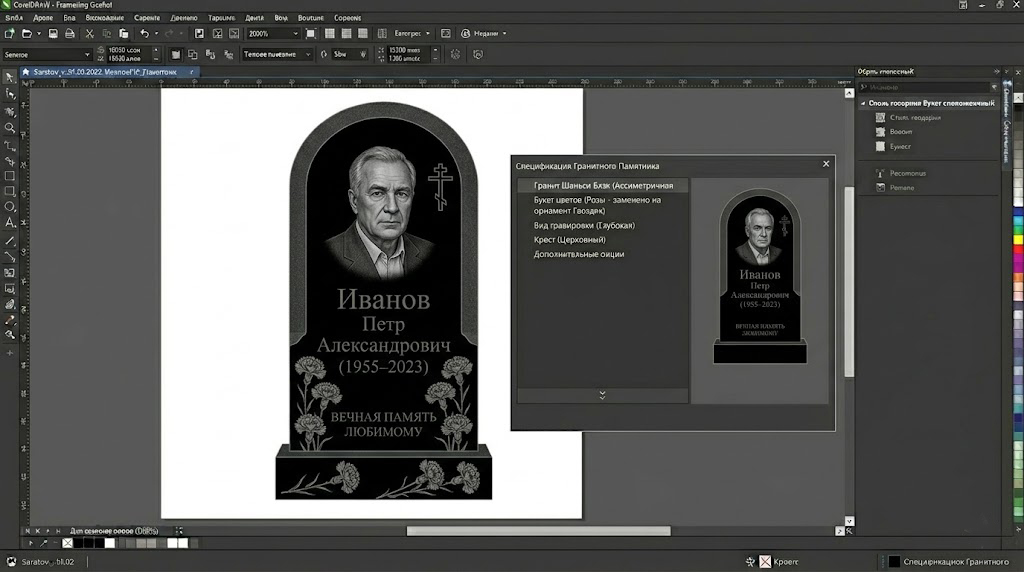Image resolution: width=1024 pixels, height=572 pixels.
Task: Click the Cut scissors icon
Action: click(90, 33)
